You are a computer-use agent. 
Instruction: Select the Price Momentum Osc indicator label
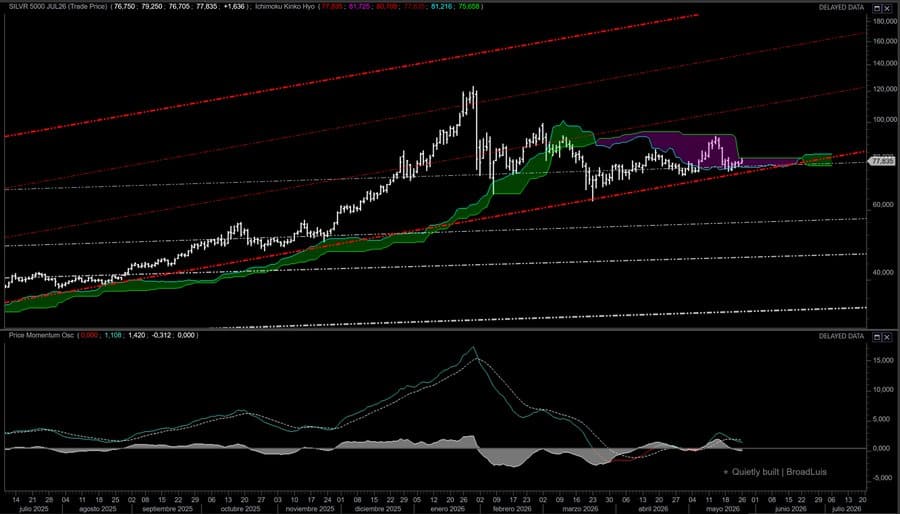(41, 335)
